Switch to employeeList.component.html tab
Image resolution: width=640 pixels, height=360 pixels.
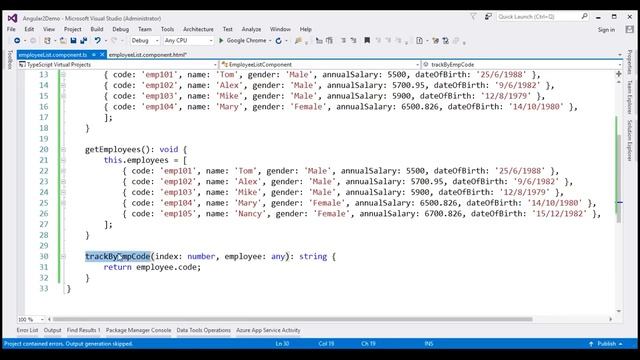(147, 54)
